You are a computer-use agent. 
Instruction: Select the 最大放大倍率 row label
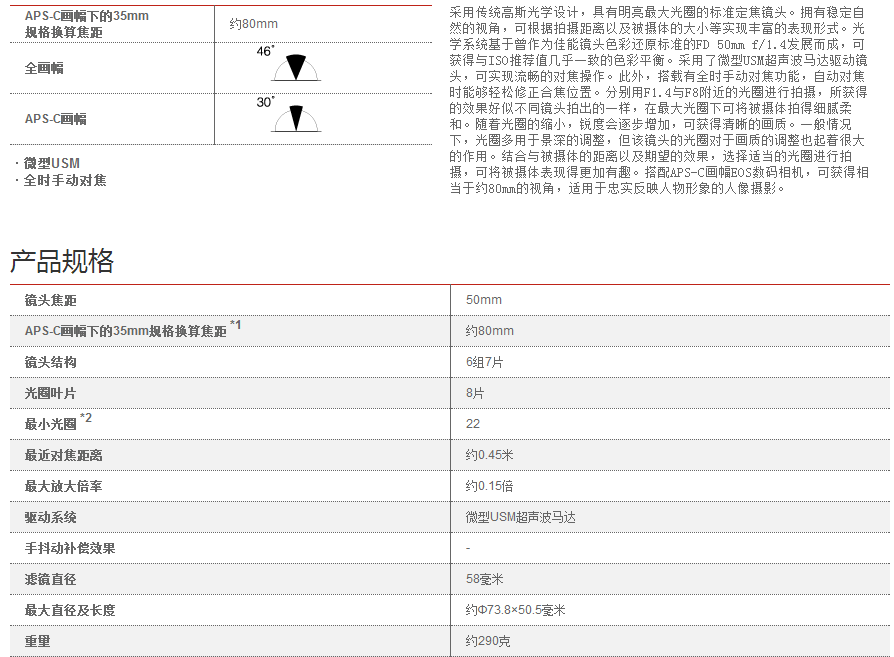click(64, 486)
